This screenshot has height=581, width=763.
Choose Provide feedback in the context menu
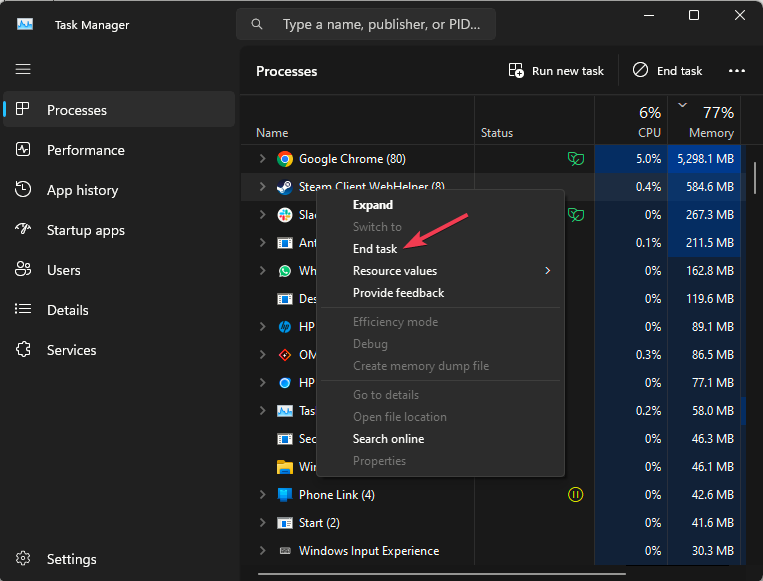(440, 293)
